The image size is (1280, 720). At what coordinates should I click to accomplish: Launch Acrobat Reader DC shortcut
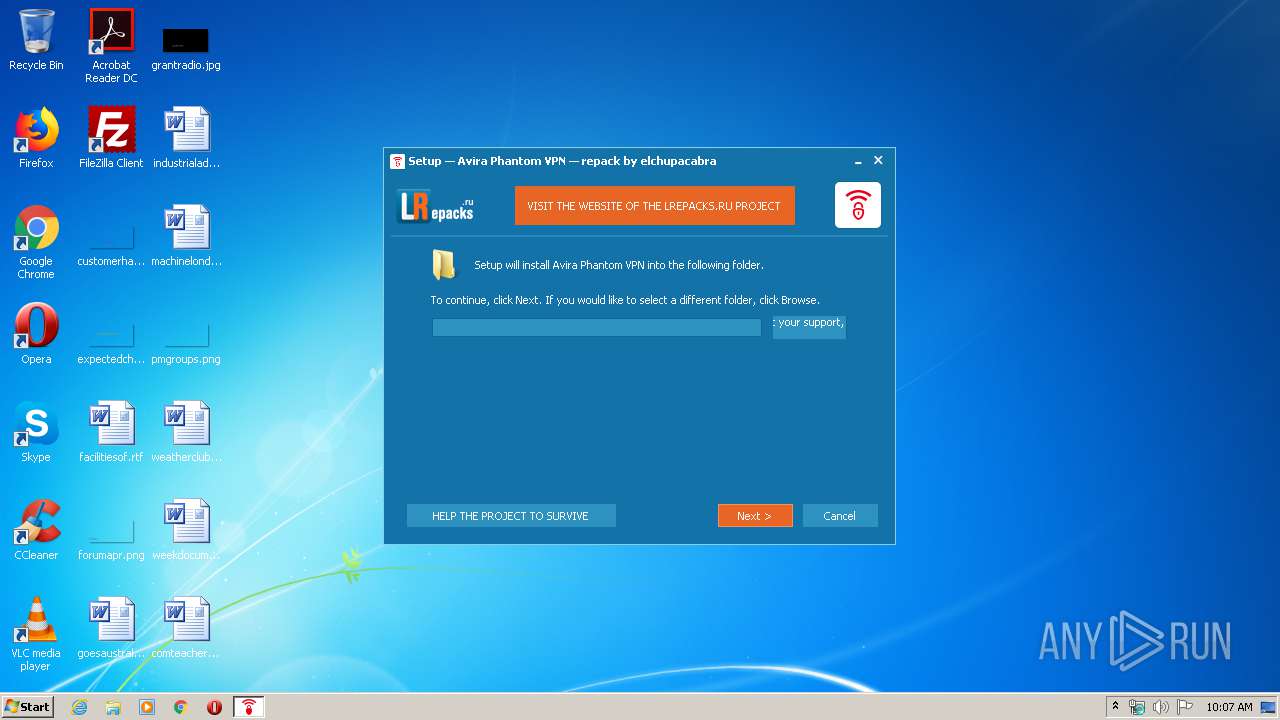111,46
